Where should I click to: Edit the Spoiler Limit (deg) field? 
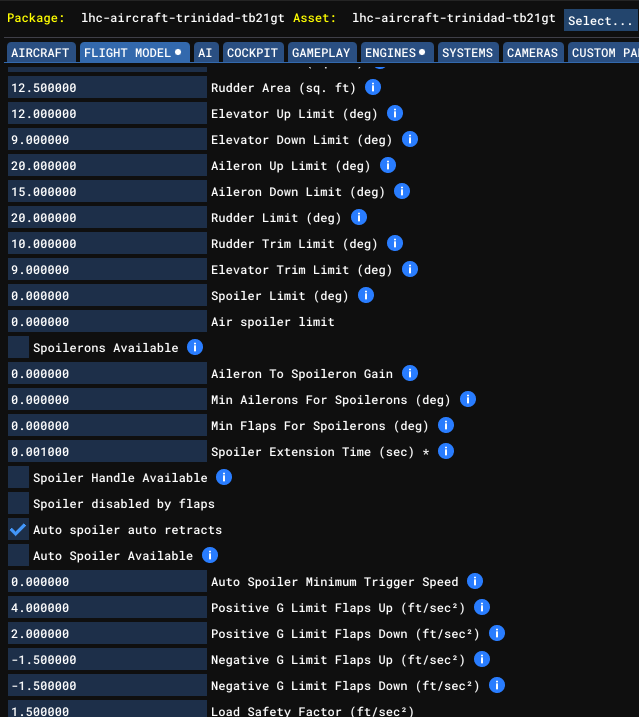[x=107, y=296]
